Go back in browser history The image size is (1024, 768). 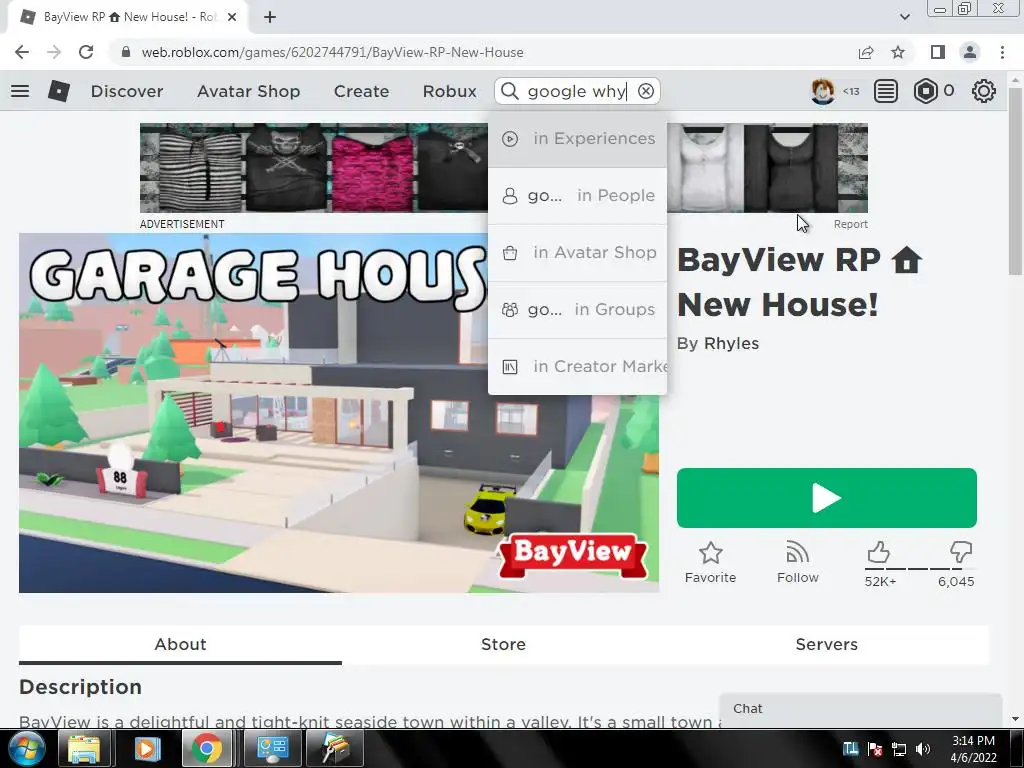click(x=22, y=52)
